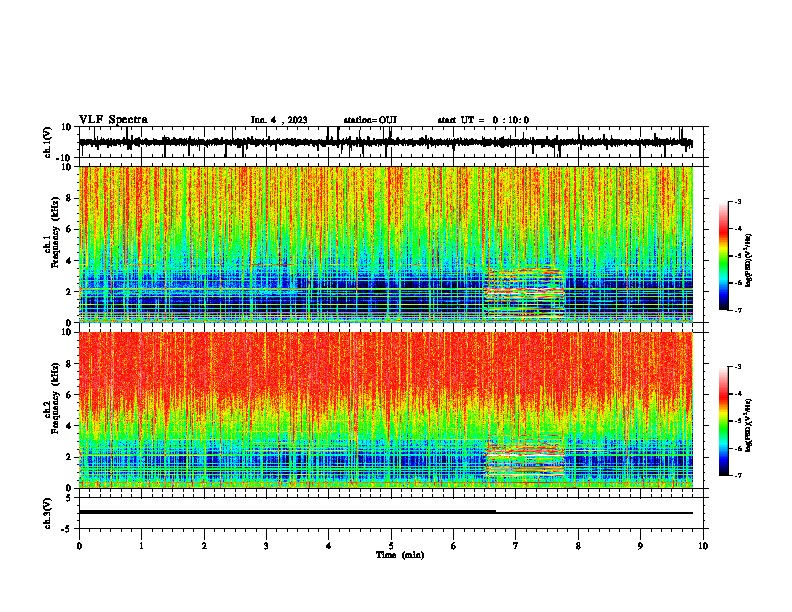Image resolution: width=792 pixels, height=612 pixels.
Task: Click time axis tick label "3"
Action: [266, 546]
